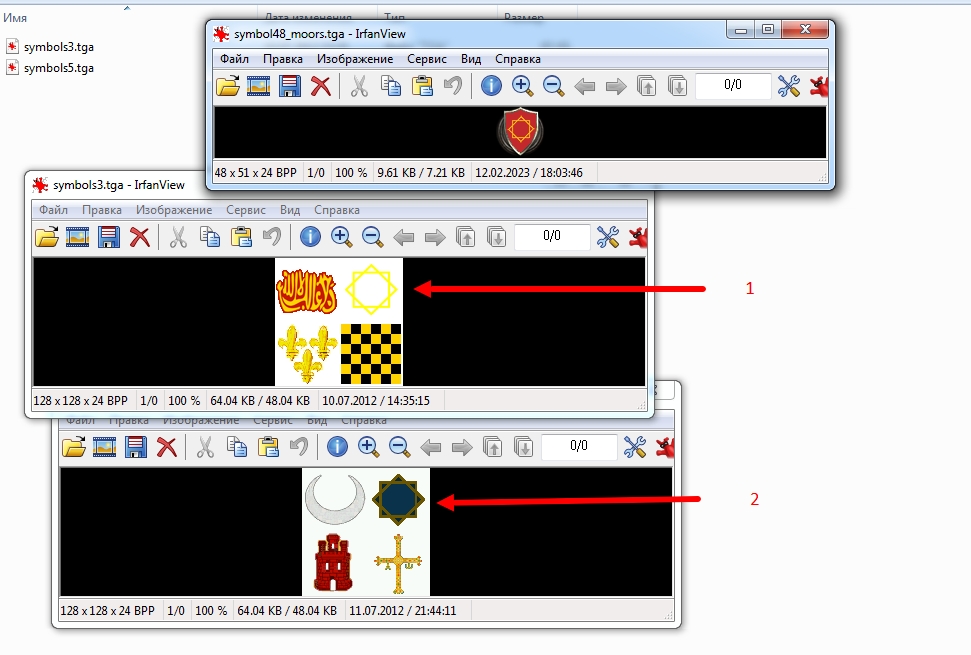Screen dimensions: 971x655
Task: Open Справка menu in symbol48_moors window
Action: tap(518, 59)
